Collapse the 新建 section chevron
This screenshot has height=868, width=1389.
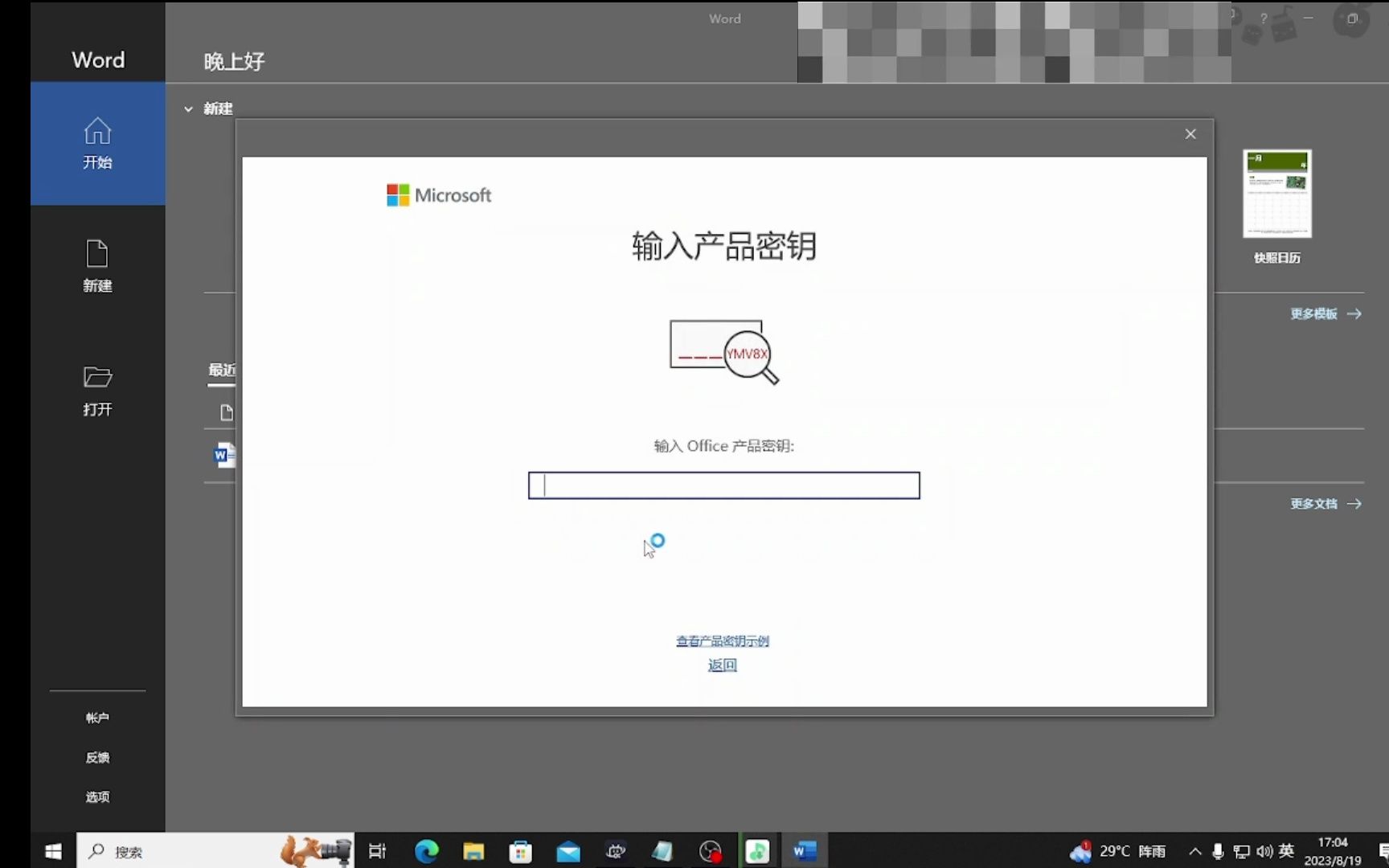pos(188,108)
